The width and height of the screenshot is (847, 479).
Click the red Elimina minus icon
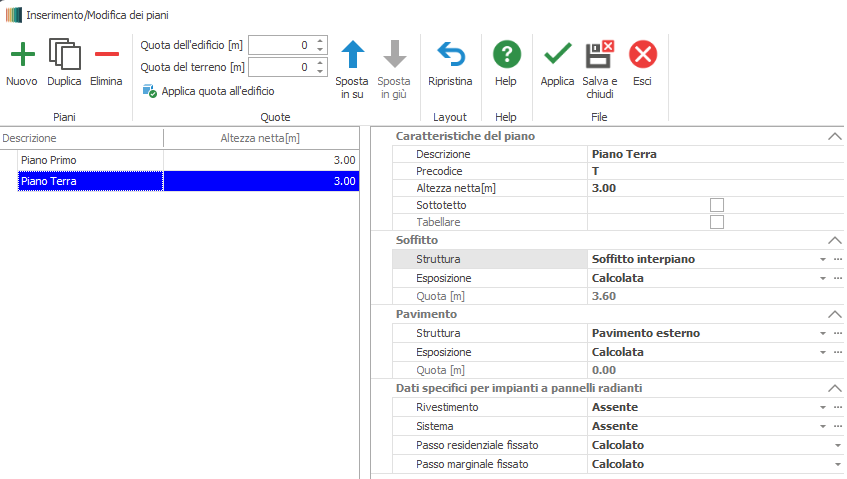tap(106, 54)
